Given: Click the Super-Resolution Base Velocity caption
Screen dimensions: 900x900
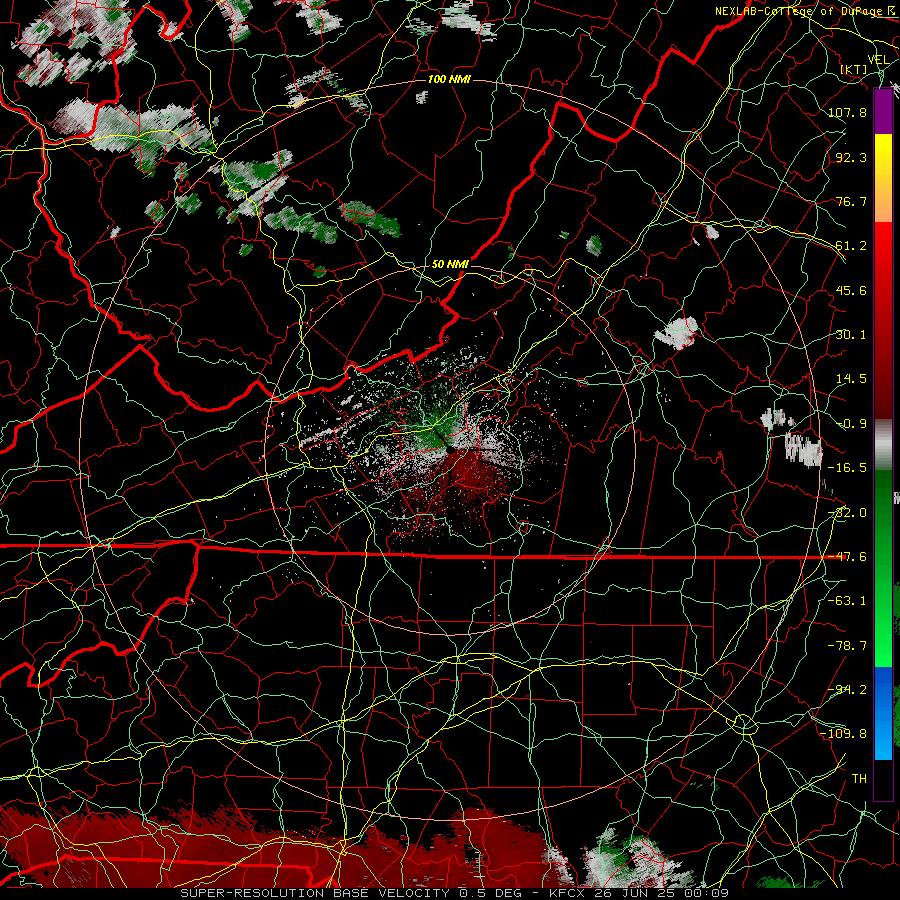Looking at the screenshot, I should click(455, 893).
